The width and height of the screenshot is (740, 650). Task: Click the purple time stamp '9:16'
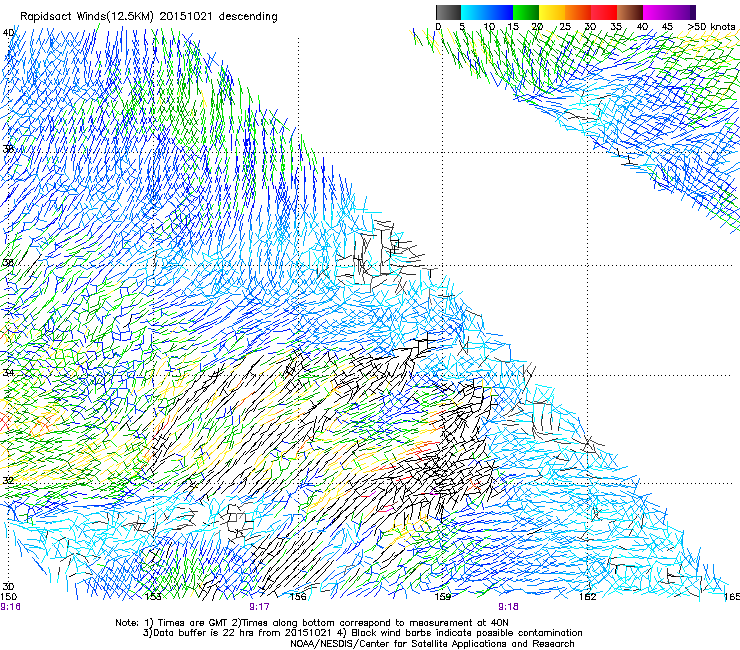point(10,607)
